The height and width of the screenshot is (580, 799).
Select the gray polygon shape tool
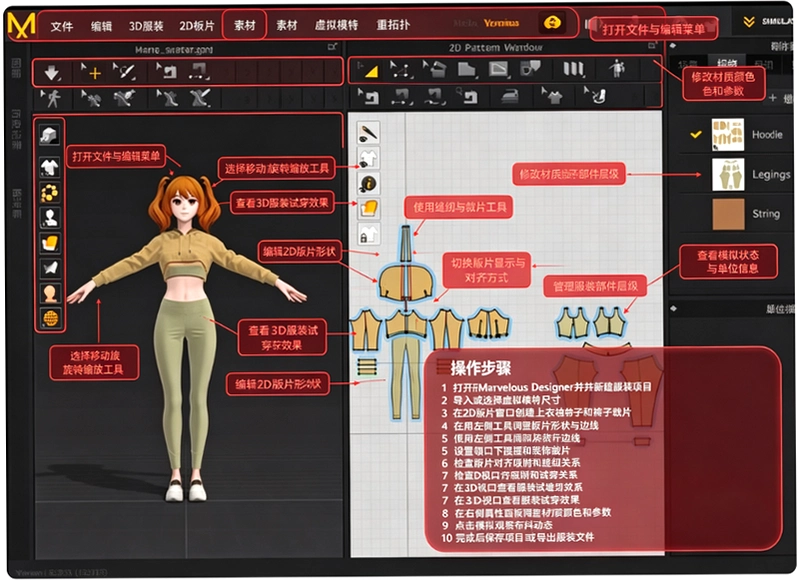point(466,69)
